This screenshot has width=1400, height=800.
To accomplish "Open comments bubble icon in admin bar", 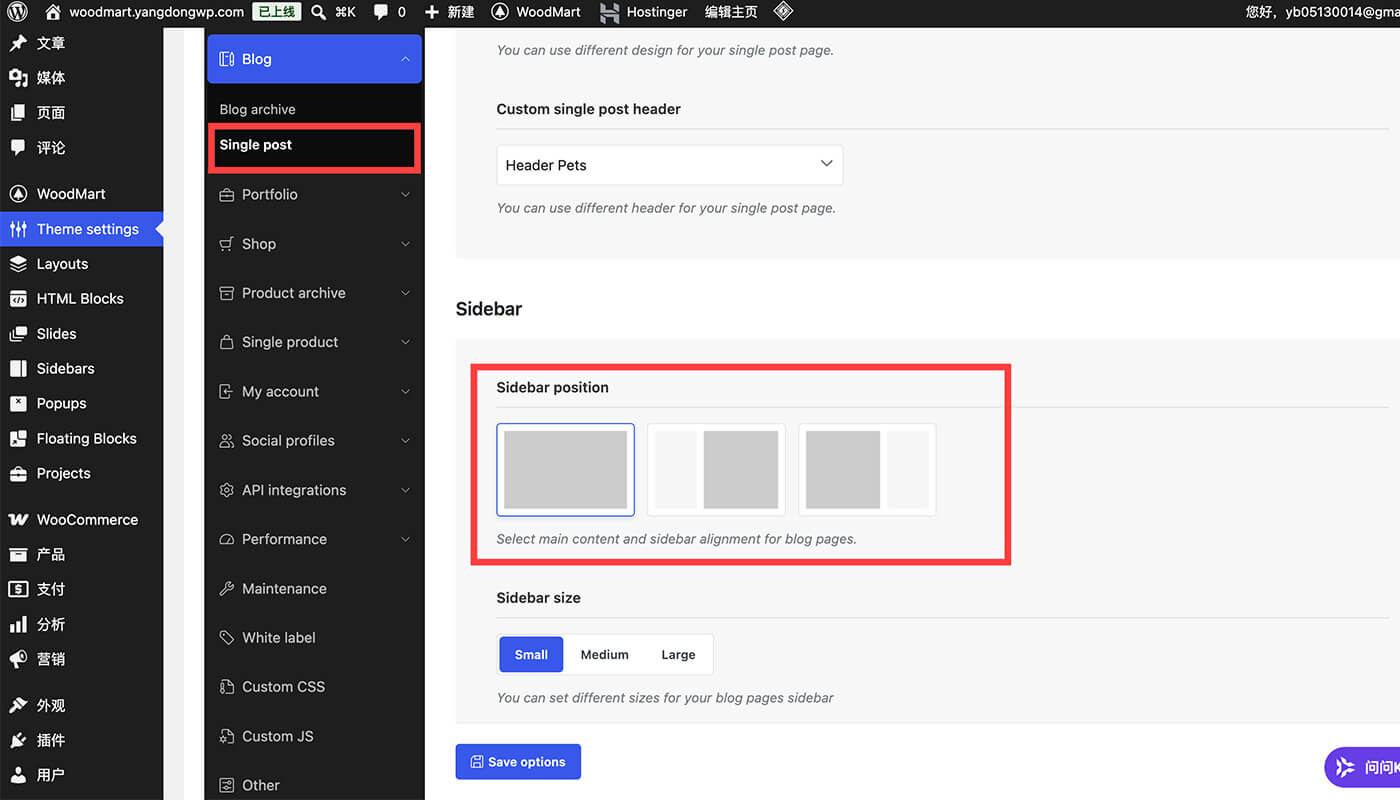I will click(381, 12).
